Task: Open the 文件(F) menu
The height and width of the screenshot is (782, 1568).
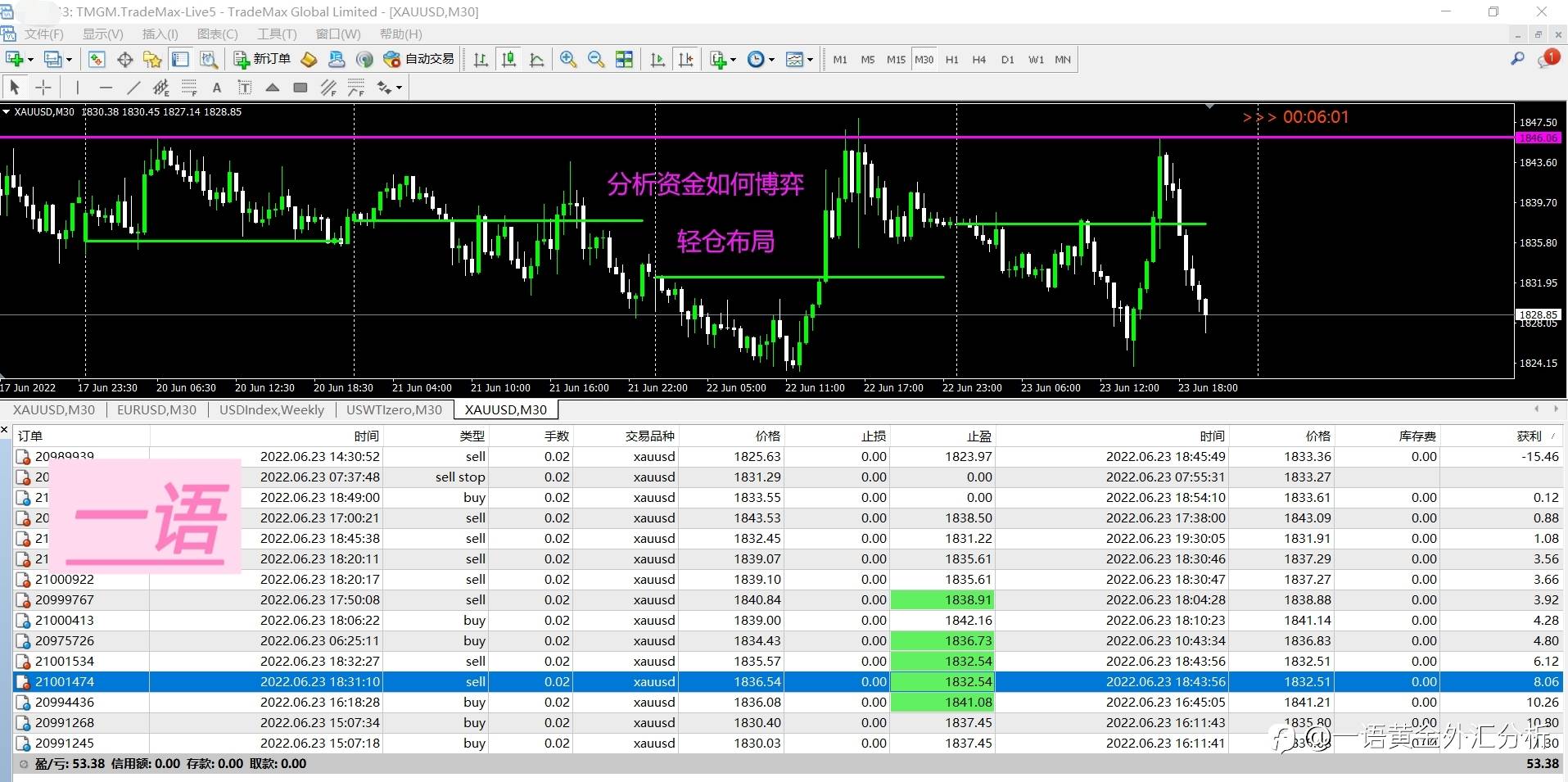Action: pos(43,34)
